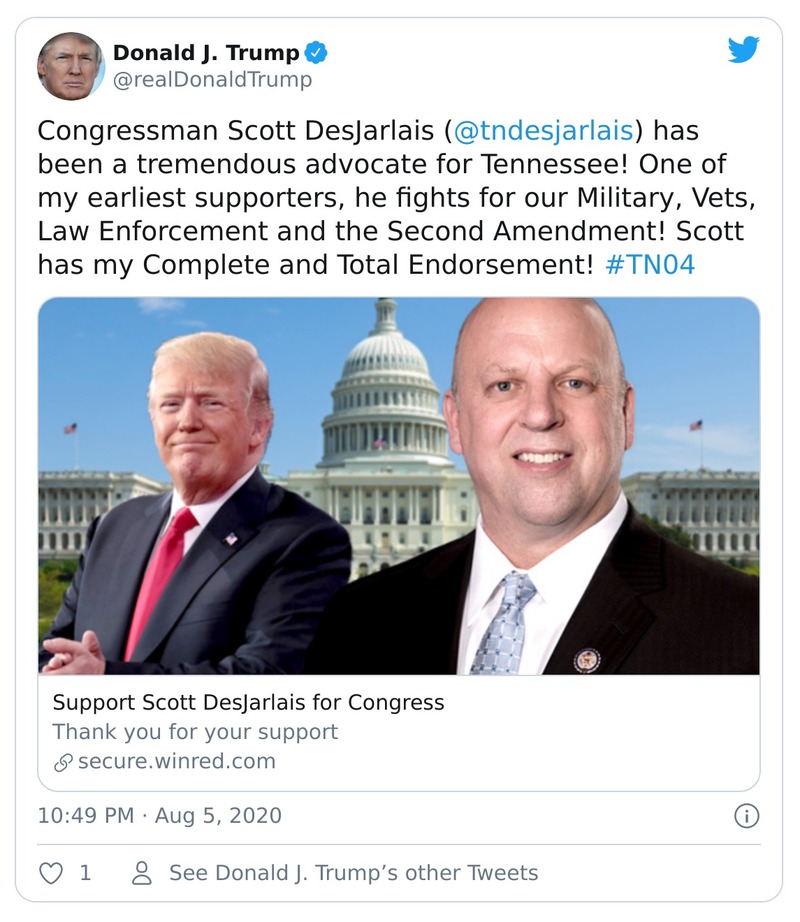Image resolution: width=800 pixels, height=922 pixels.
Task: Select the Donald J. Trump display name
Action: point(204,51)
